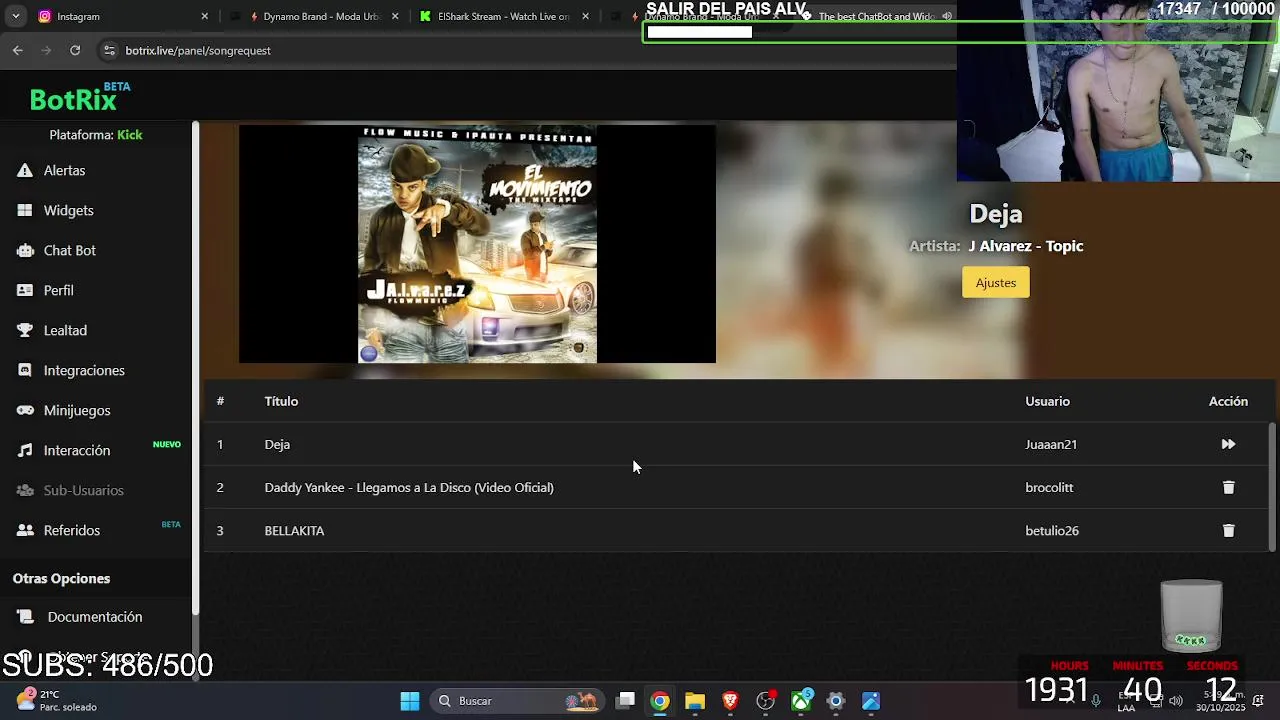
Task: Close the ElShark Stream tab
Action: pyautogui.click(x=585, y=16)
